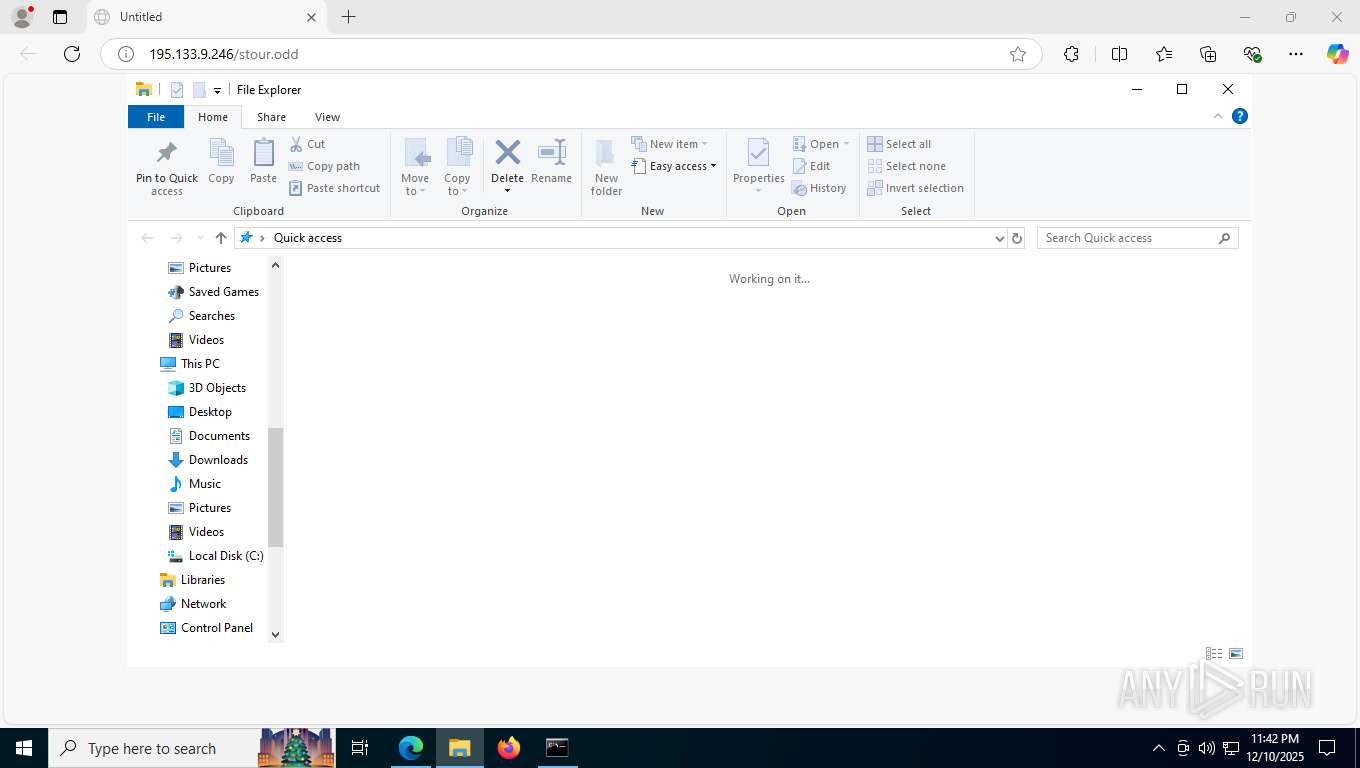Click Quick access in address bar
This screenshot has width=1360, height=768.
point(308,238)
